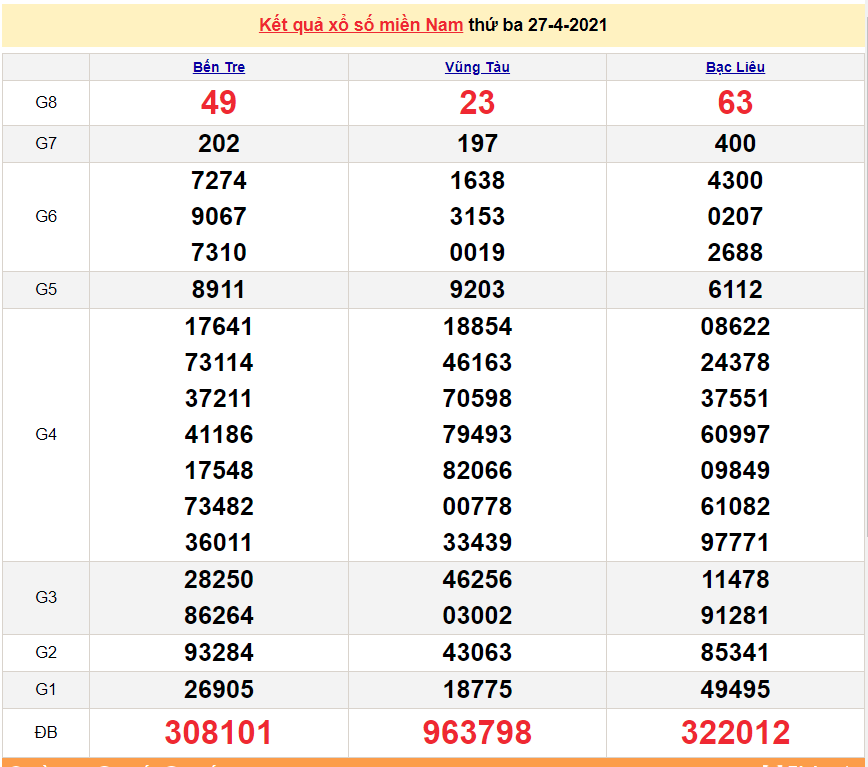Select G1 number 18775

477,690
